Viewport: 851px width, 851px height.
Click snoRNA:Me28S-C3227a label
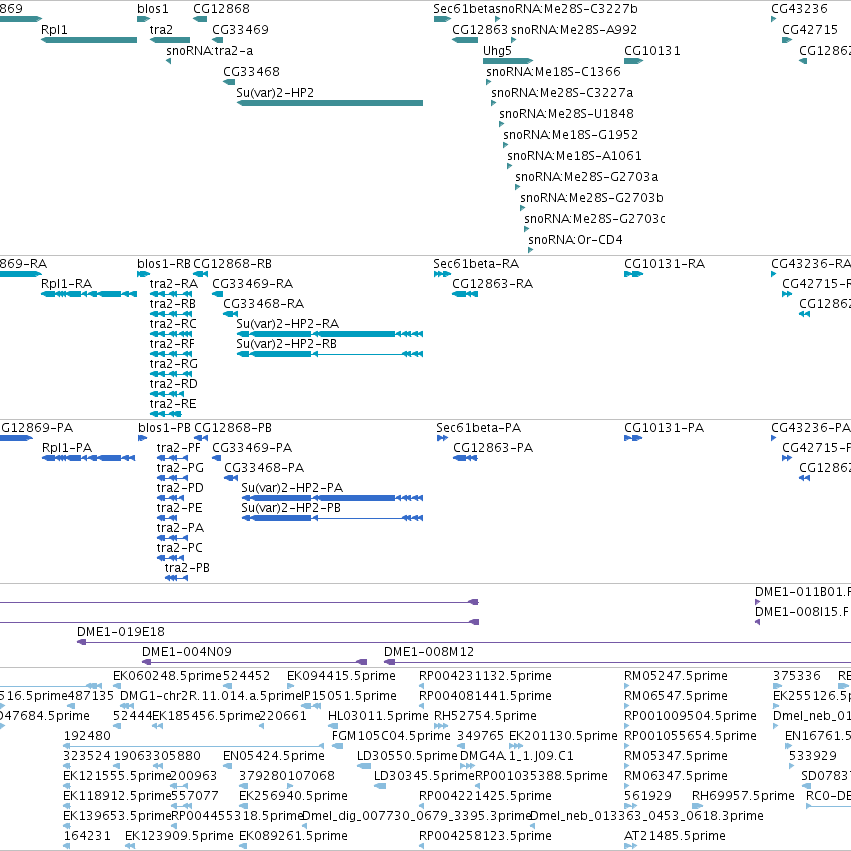point(562,93)
